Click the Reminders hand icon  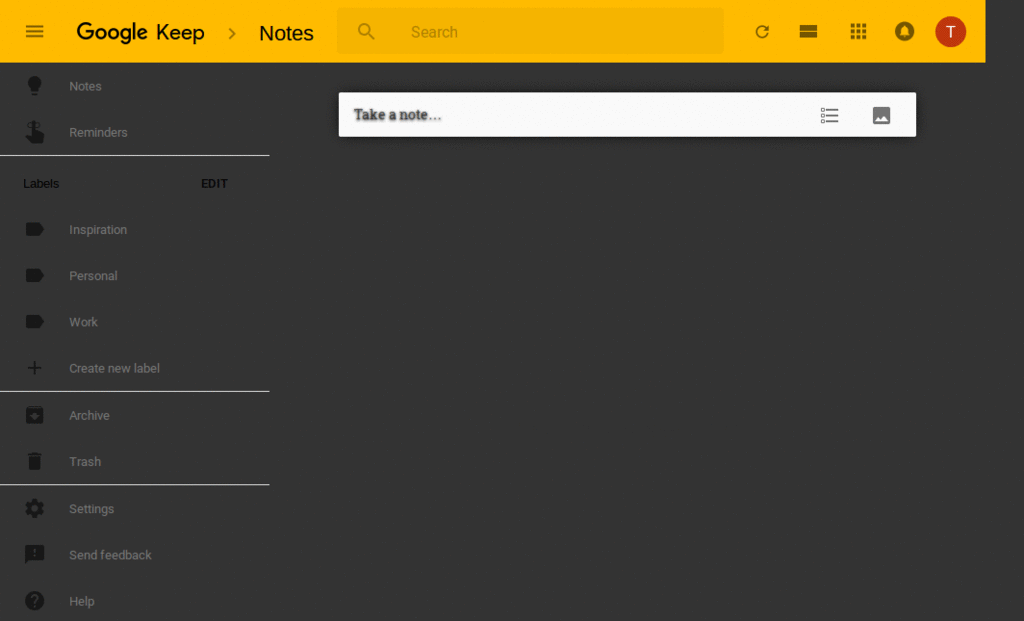[x=35, y=132]
